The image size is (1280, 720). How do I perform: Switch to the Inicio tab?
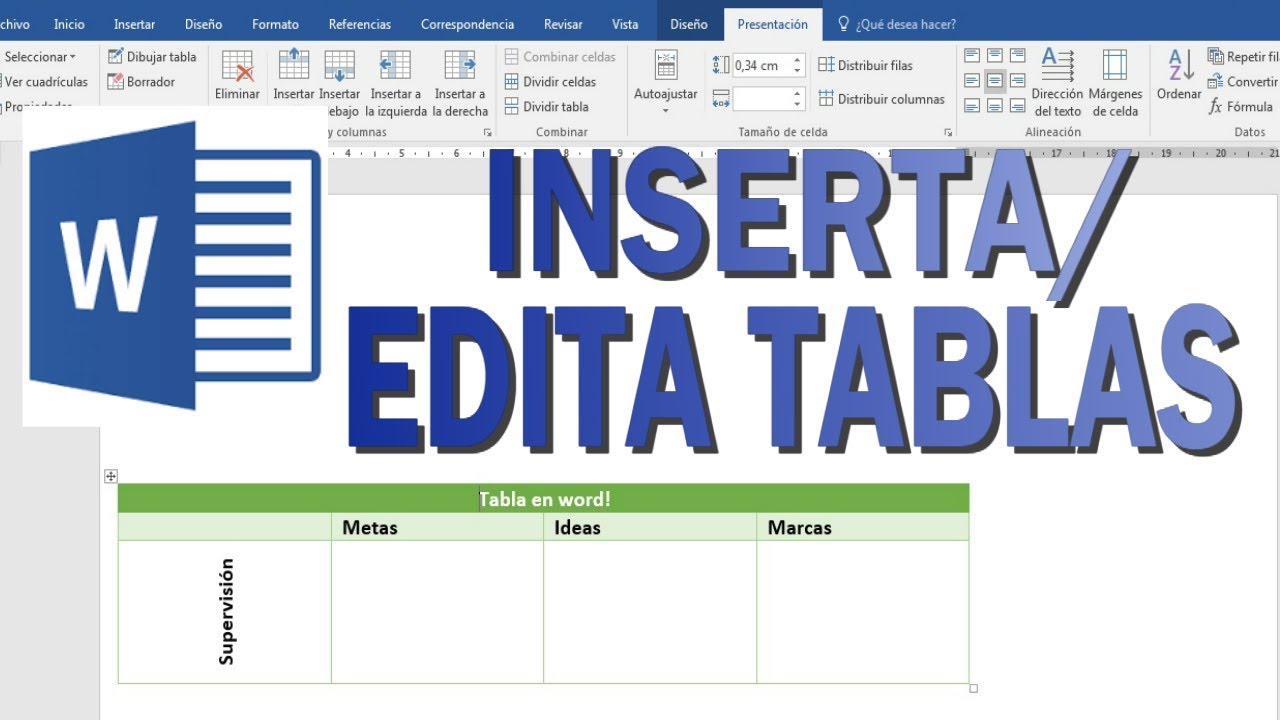pos(69,24)
